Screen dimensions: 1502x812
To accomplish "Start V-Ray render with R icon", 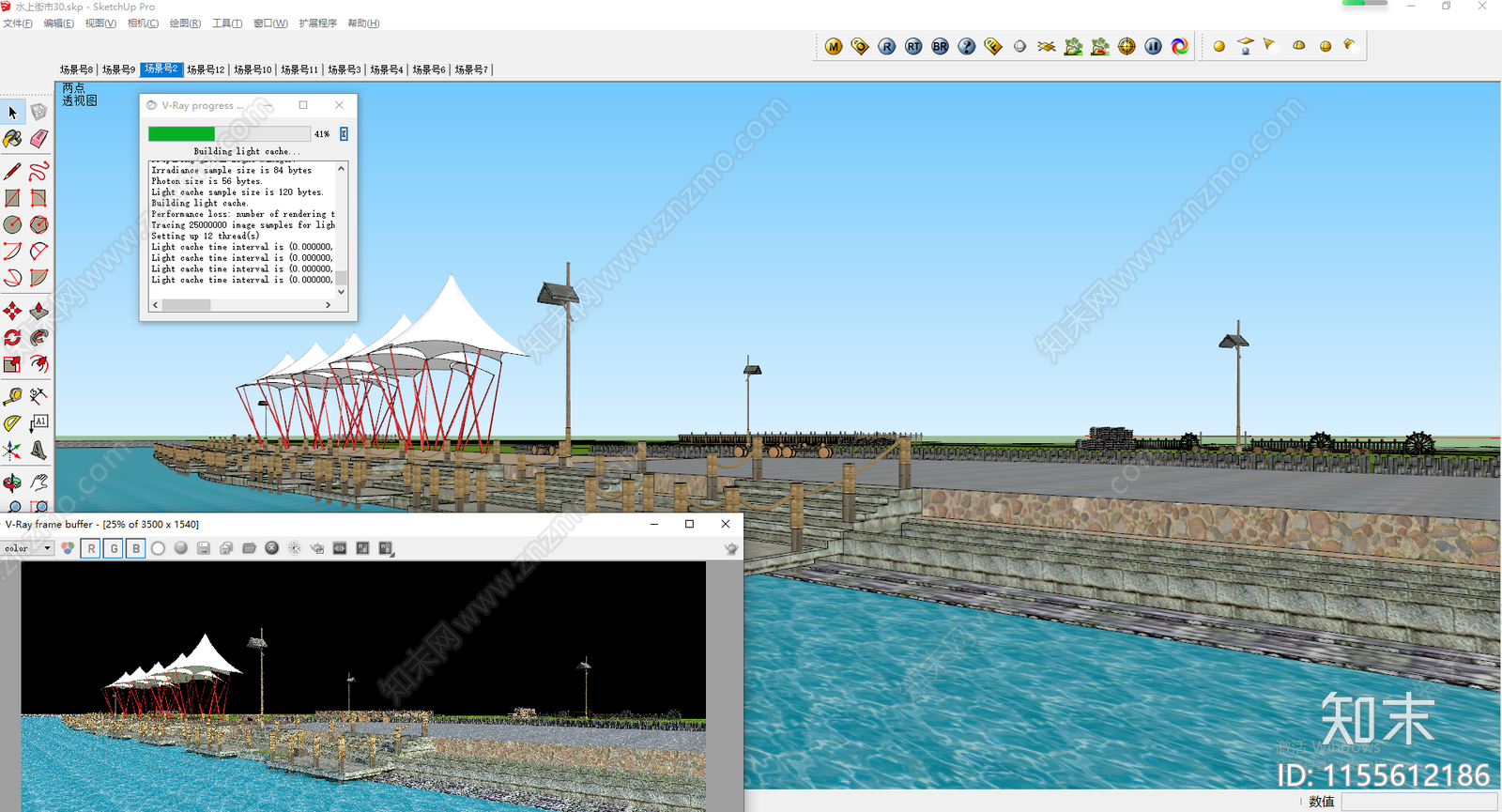I will point(887,46).
